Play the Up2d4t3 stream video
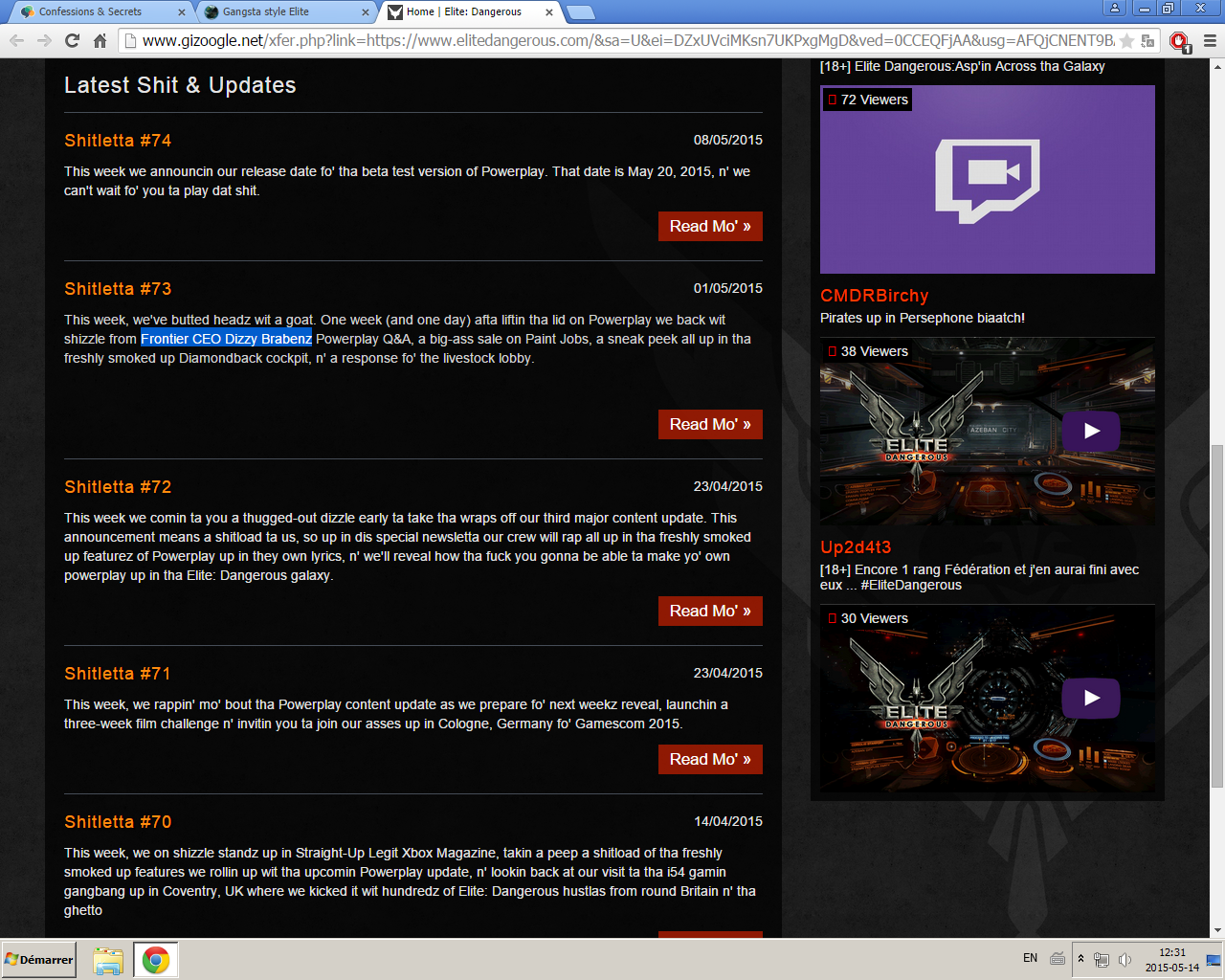This screenshot has height=980, width=1225. click(1091, 698)
